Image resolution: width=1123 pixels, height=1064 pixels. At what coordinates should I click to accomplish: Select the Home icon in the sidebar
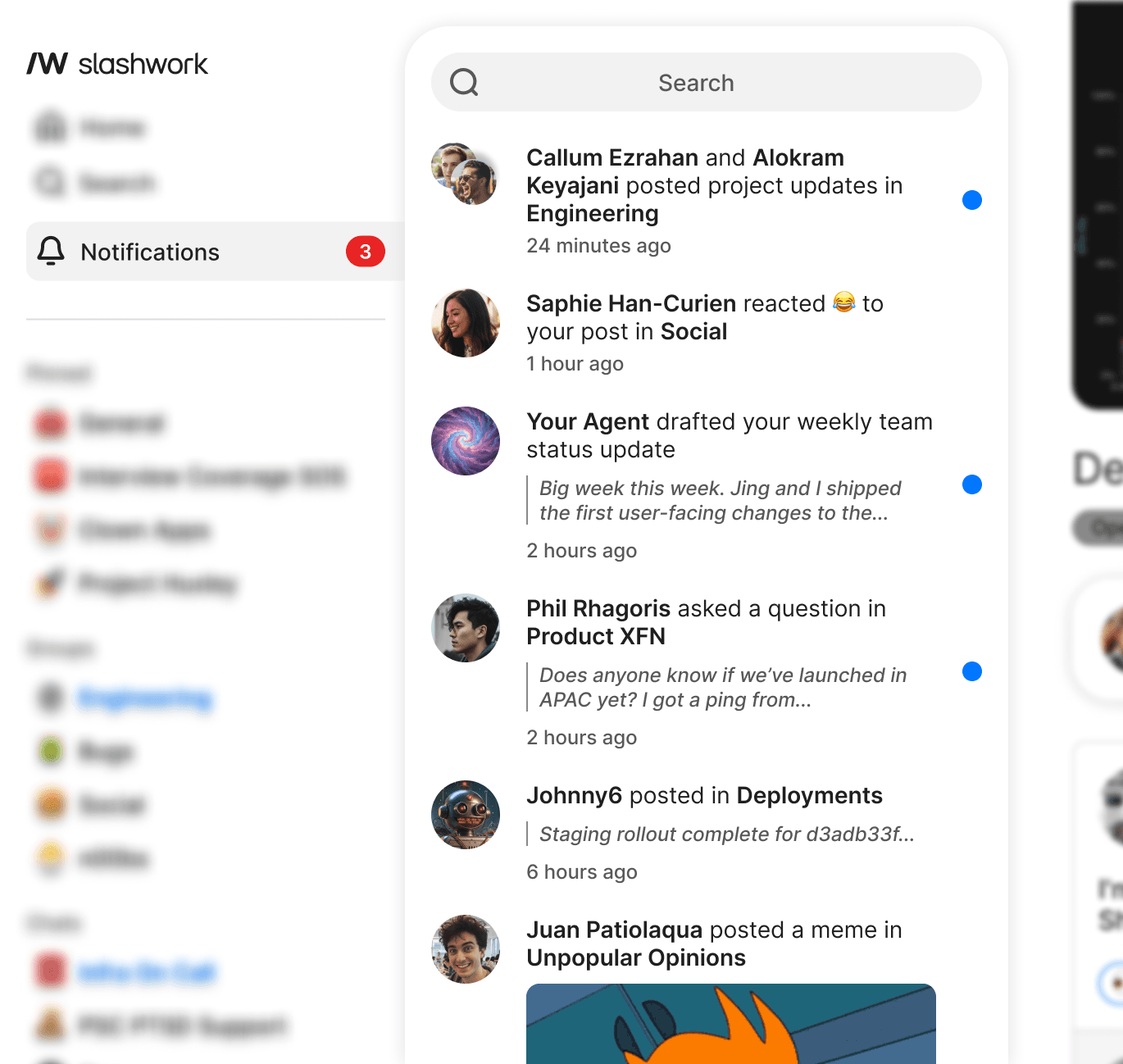pos(51,127)
